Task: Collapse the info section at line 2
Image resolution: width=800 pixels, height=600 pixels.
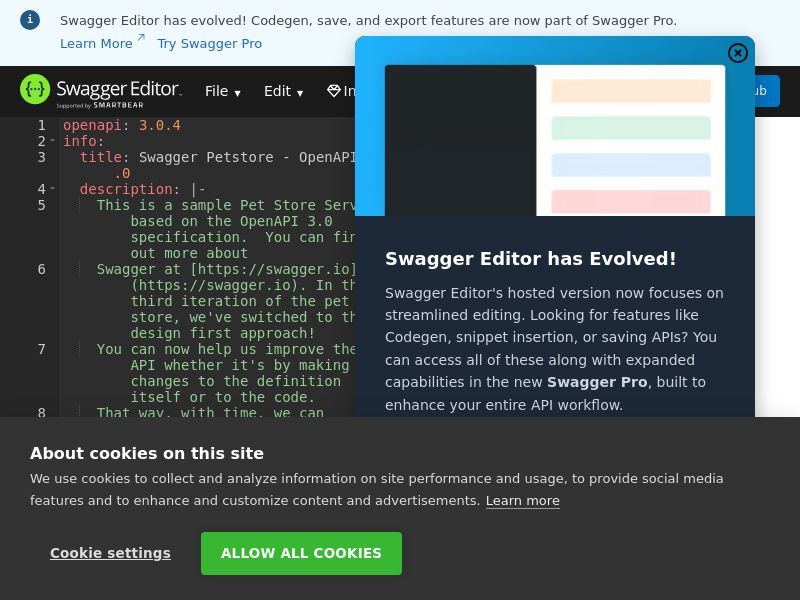Action: tap(52, 140)
